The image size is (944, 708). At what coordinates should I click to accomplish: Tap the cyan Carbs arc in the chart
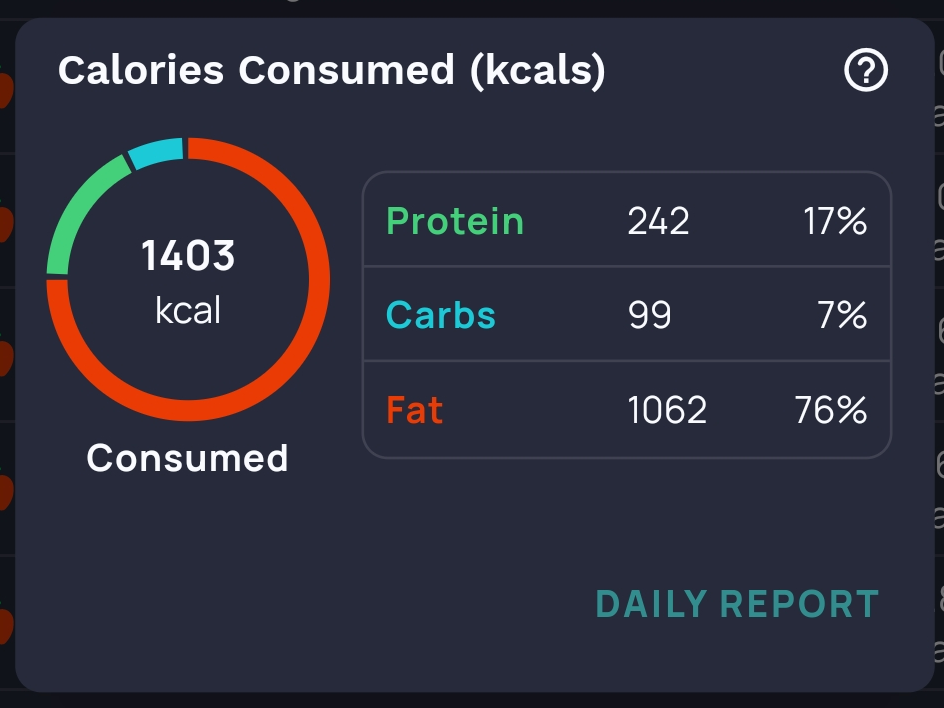pos(156,153)
